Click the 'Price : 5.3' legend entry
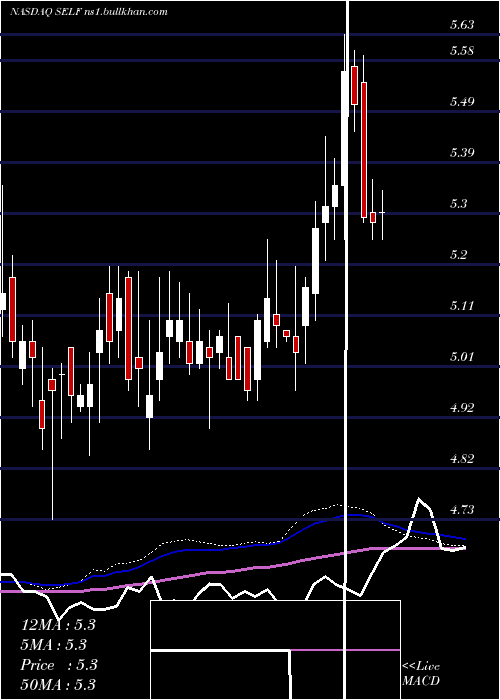Viewport: 500px width, 700px height. point(59,665)
